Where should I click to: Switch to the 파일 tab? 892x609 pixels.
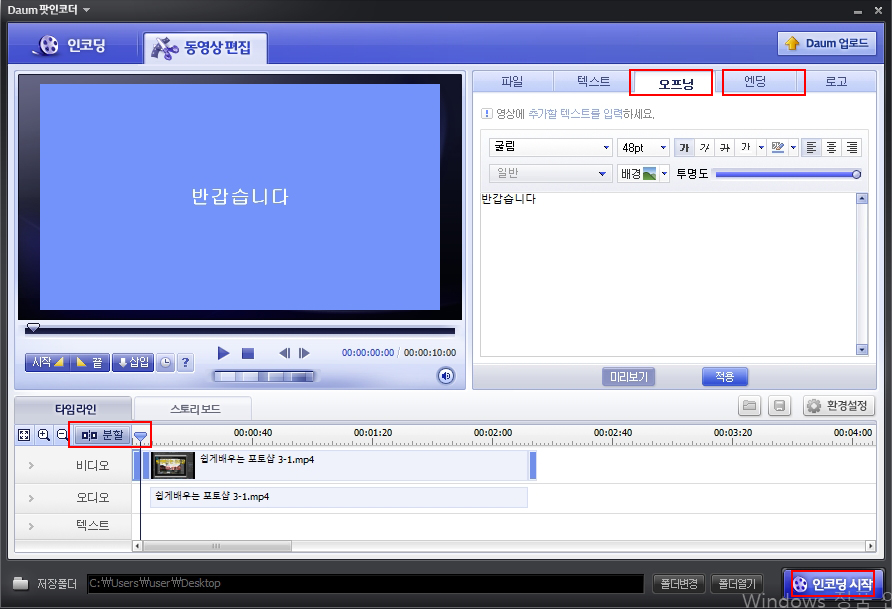pos(513,81)
